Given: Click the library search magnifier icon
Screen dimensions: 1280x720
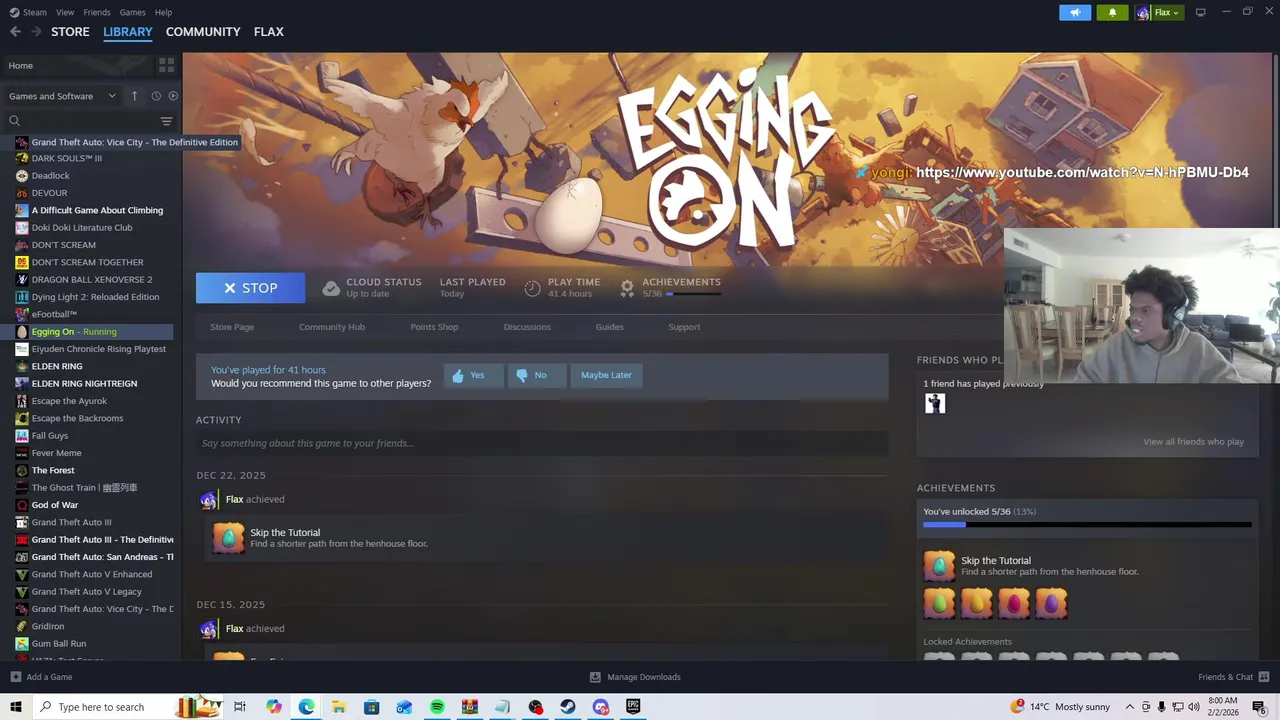Looking at the screenshot, I should pyautogui.click(x=14, y=121).
